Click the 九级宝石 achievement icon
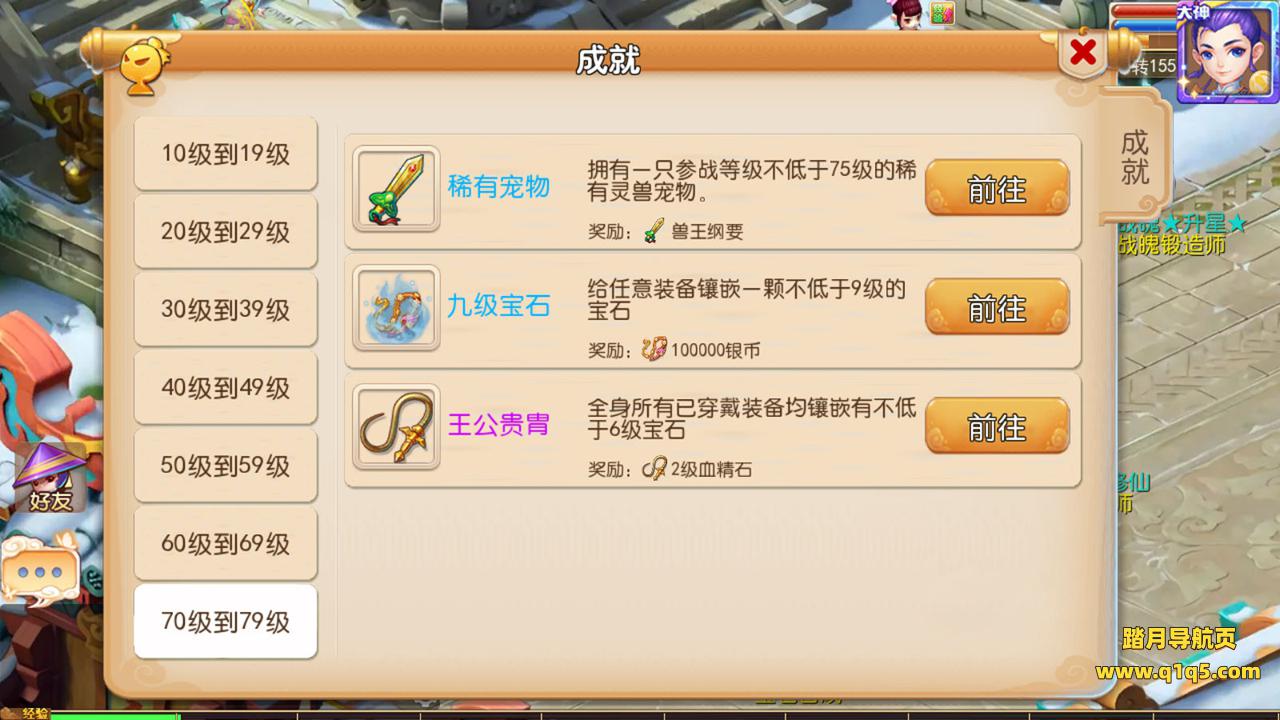Screen dimensions: 1280x720 [x=396, y=308]
